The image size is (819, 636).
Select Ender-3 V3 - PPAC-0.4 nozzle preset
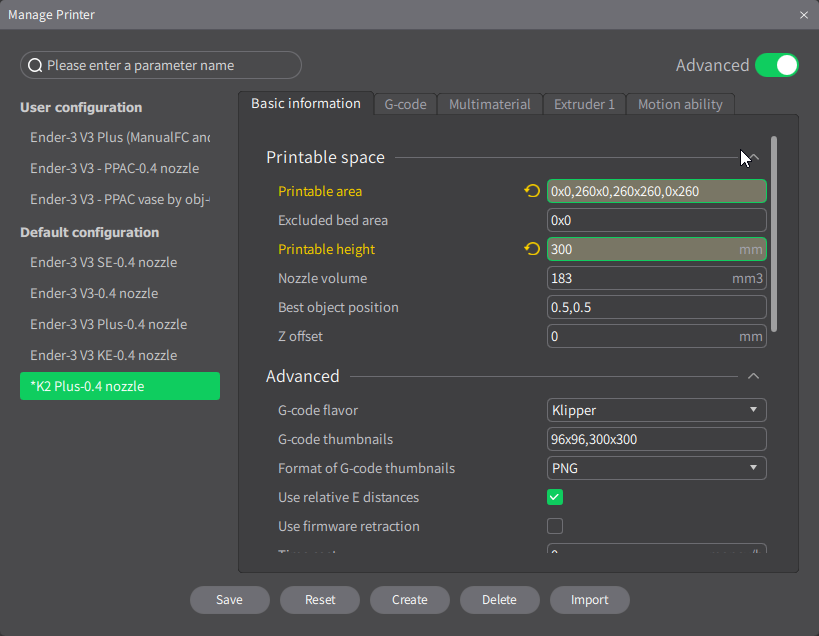point(120,168)
